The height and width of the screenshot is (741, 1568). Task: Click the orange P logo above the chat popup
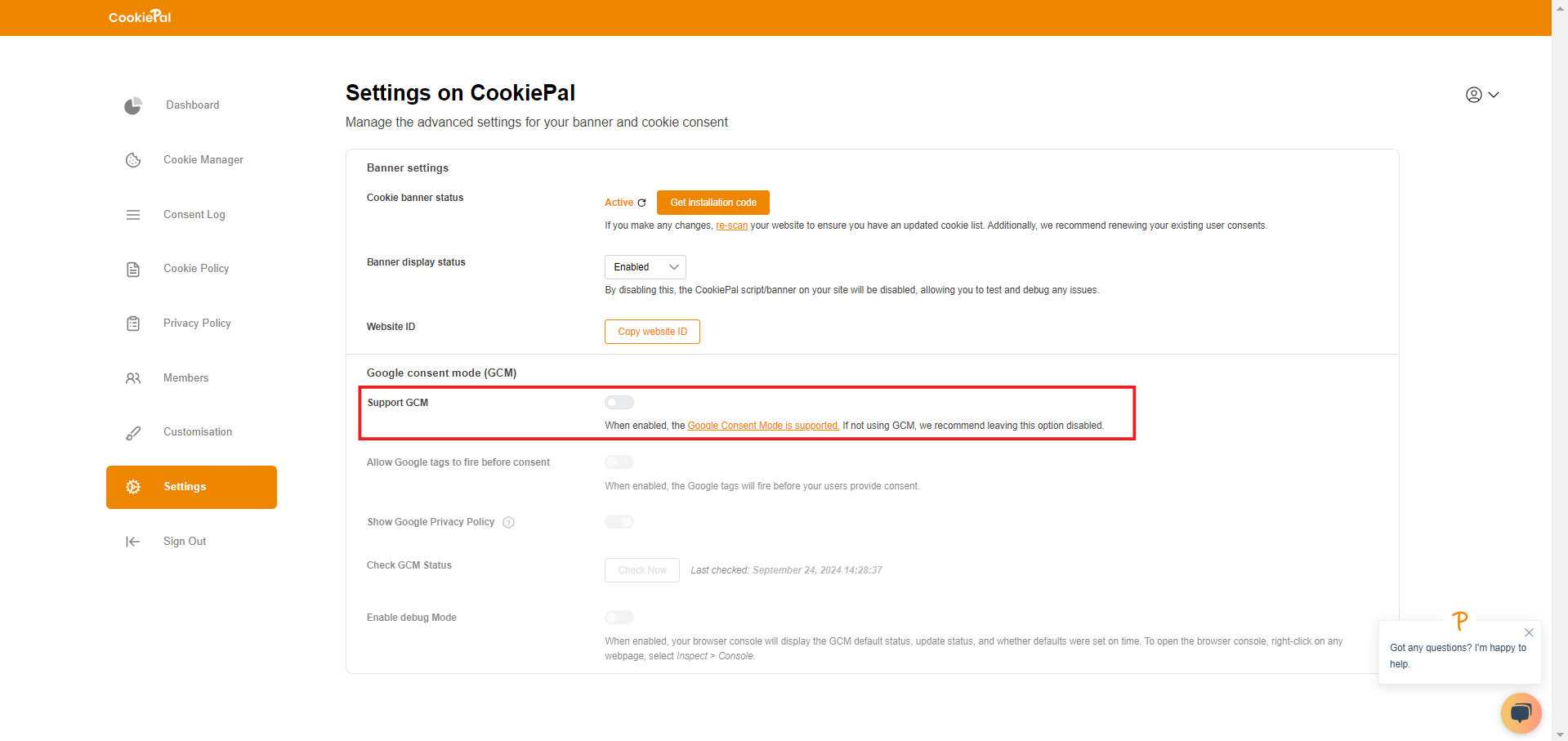(x=1460, y=621)
